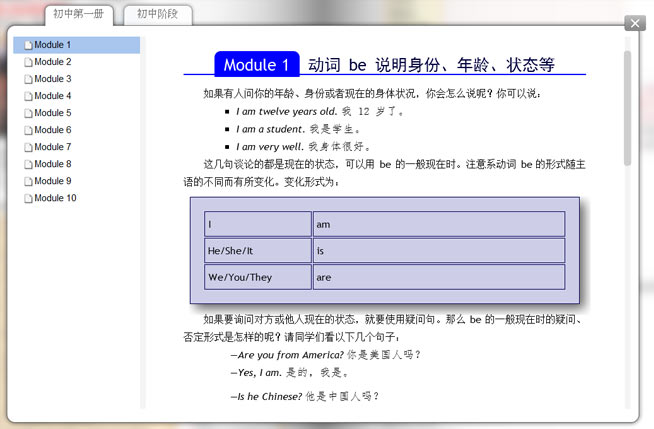Click the document icon beside Module 1
This screenshot has height=429, width=654.
pos(28,45)
